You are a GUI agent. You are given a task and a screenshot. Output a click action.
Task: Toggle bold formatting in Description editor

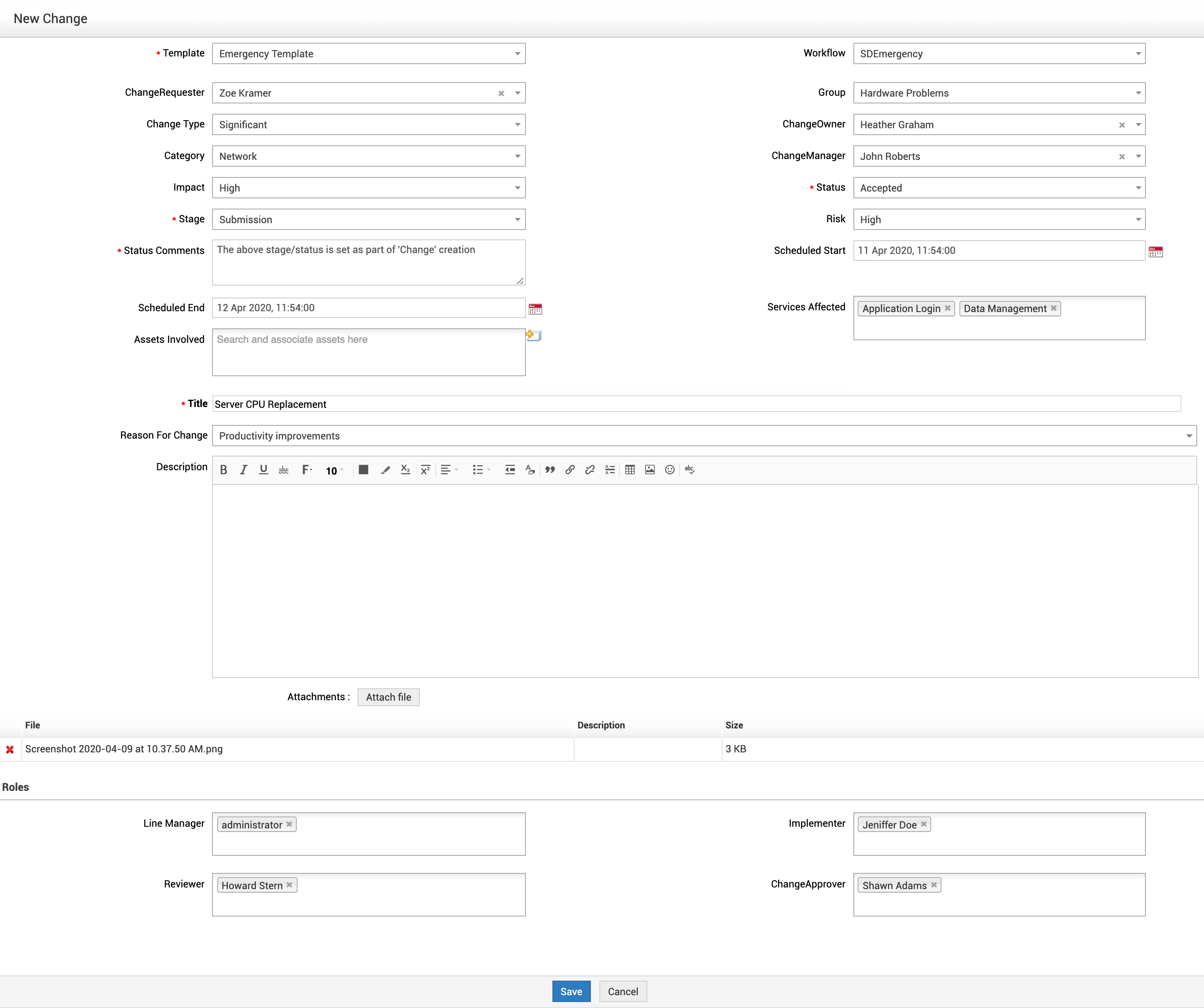[x=224, y=470]
